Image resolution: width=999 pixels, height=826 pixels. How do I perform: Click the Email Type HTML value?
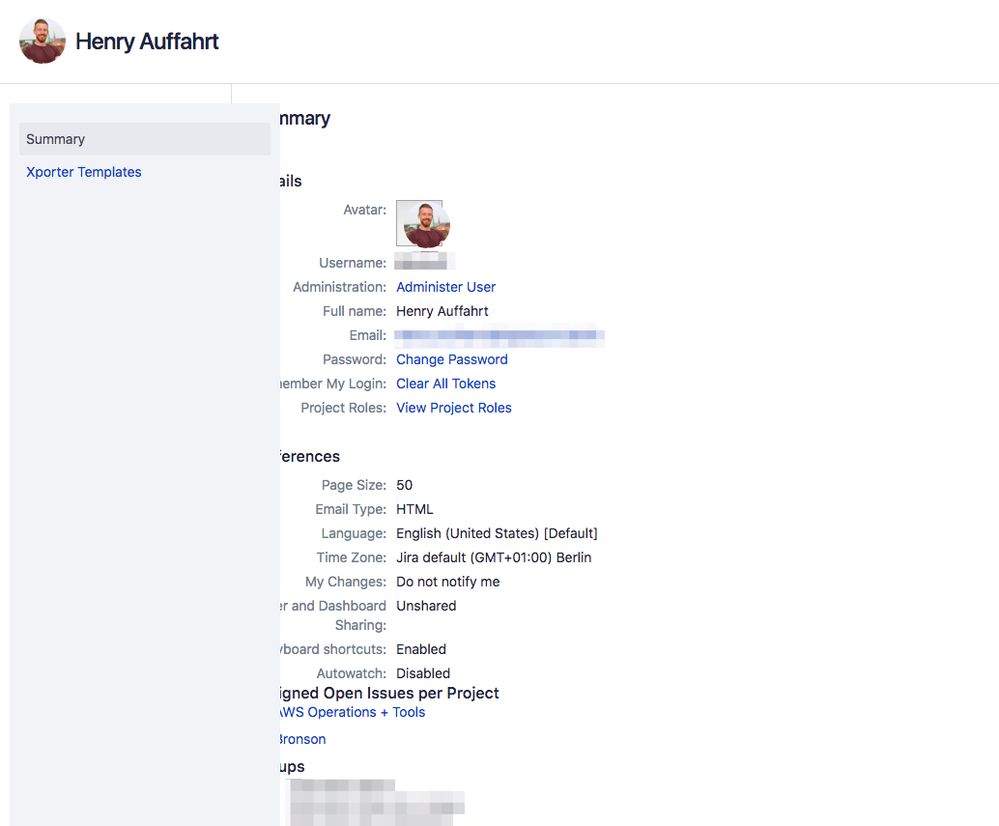[414, 509]
